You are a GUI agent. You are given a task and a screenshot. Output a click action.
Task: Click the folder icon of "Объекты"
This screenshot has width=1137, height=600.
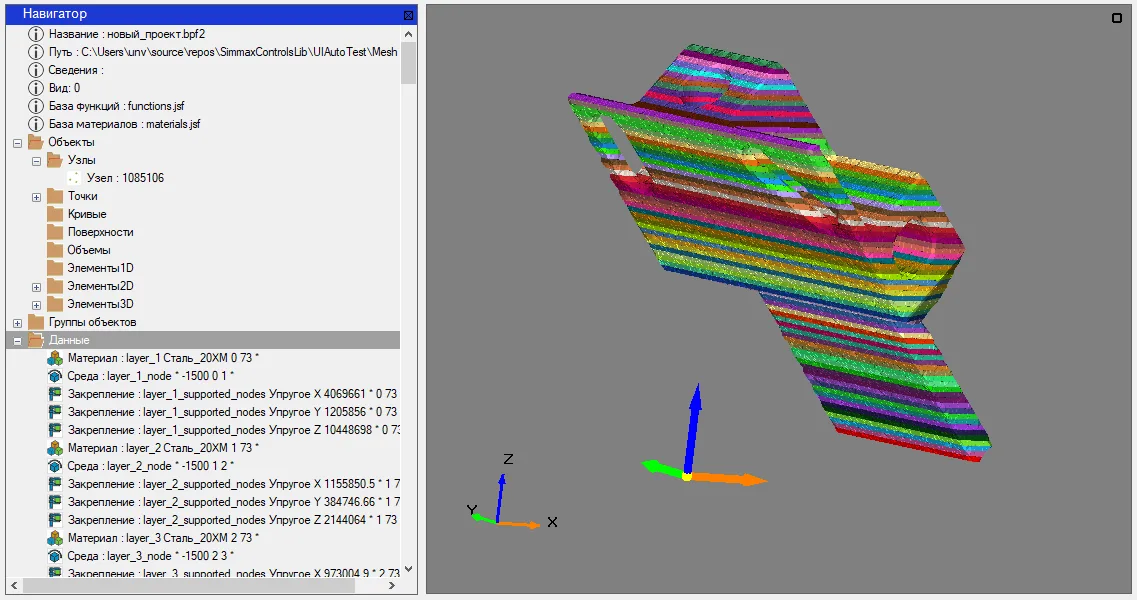tap(36, 141)
